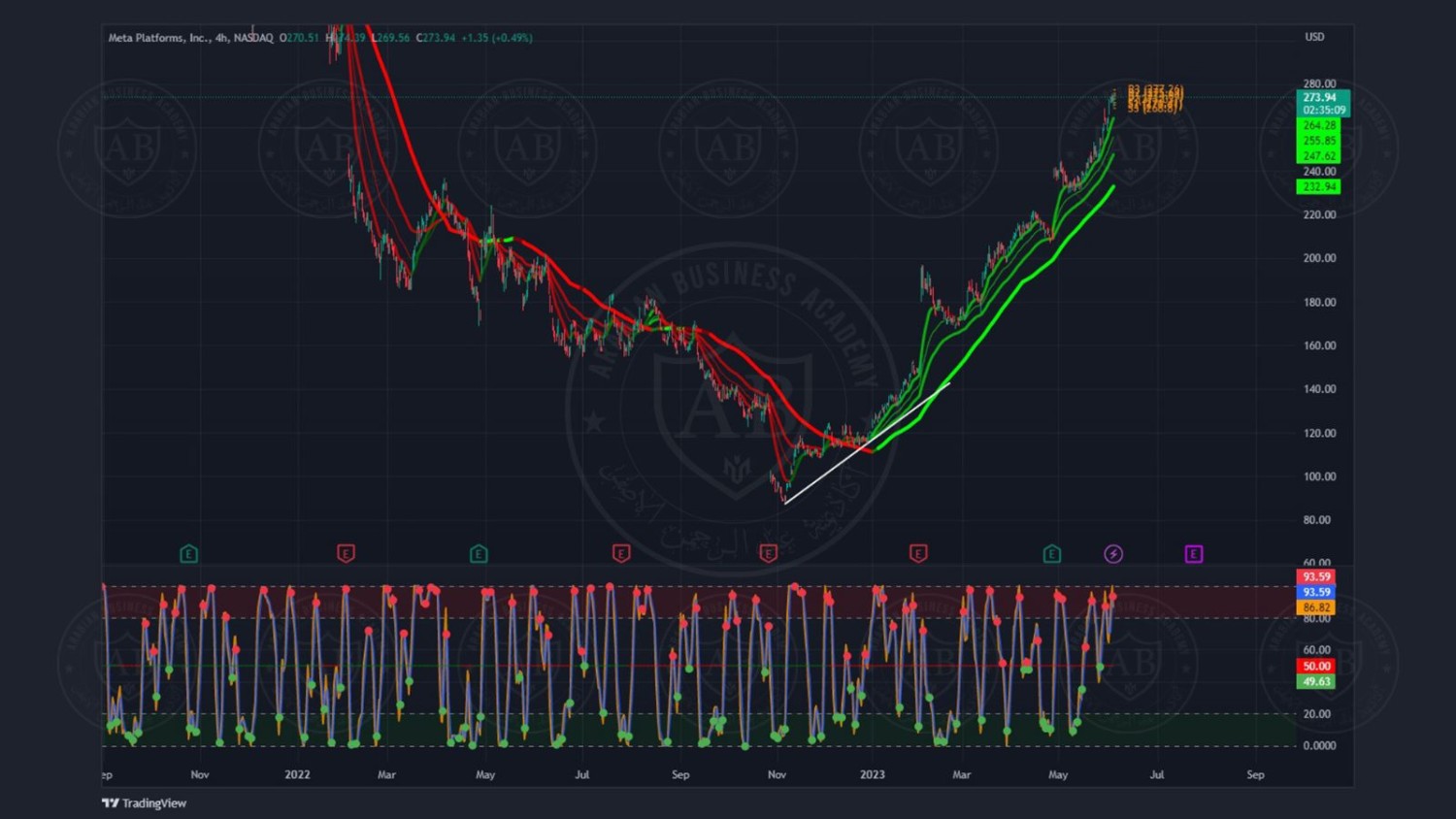Open the red earnings marker in late July 2022
This screenshot has height=819, width=1456.
[621, 554]
